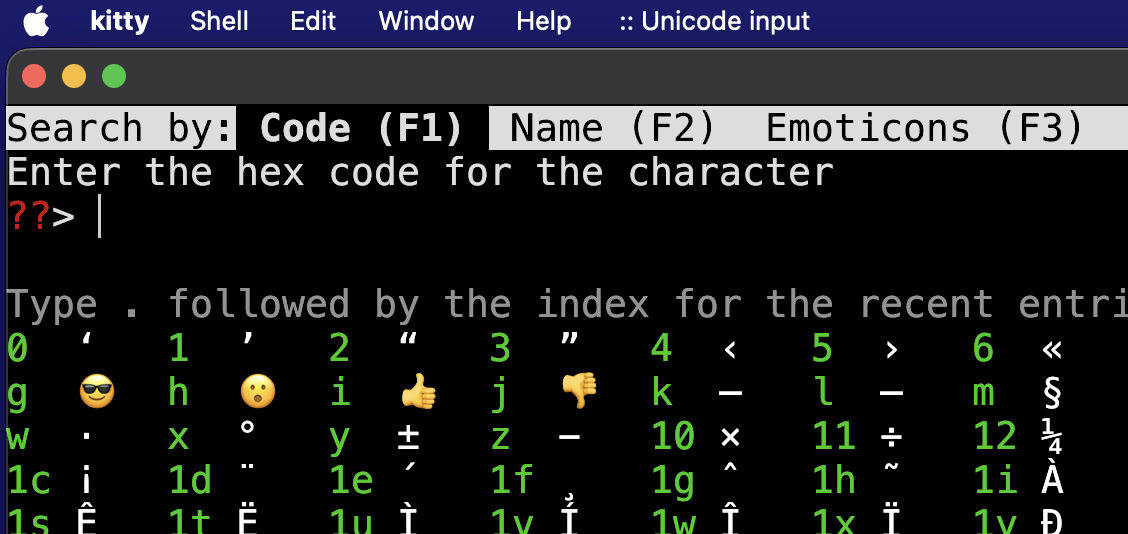Image resolution: width=1128 pixels, height=534 pixels.
Task: Click the circumflex ˆ in entry 1g
Action: 730,467
